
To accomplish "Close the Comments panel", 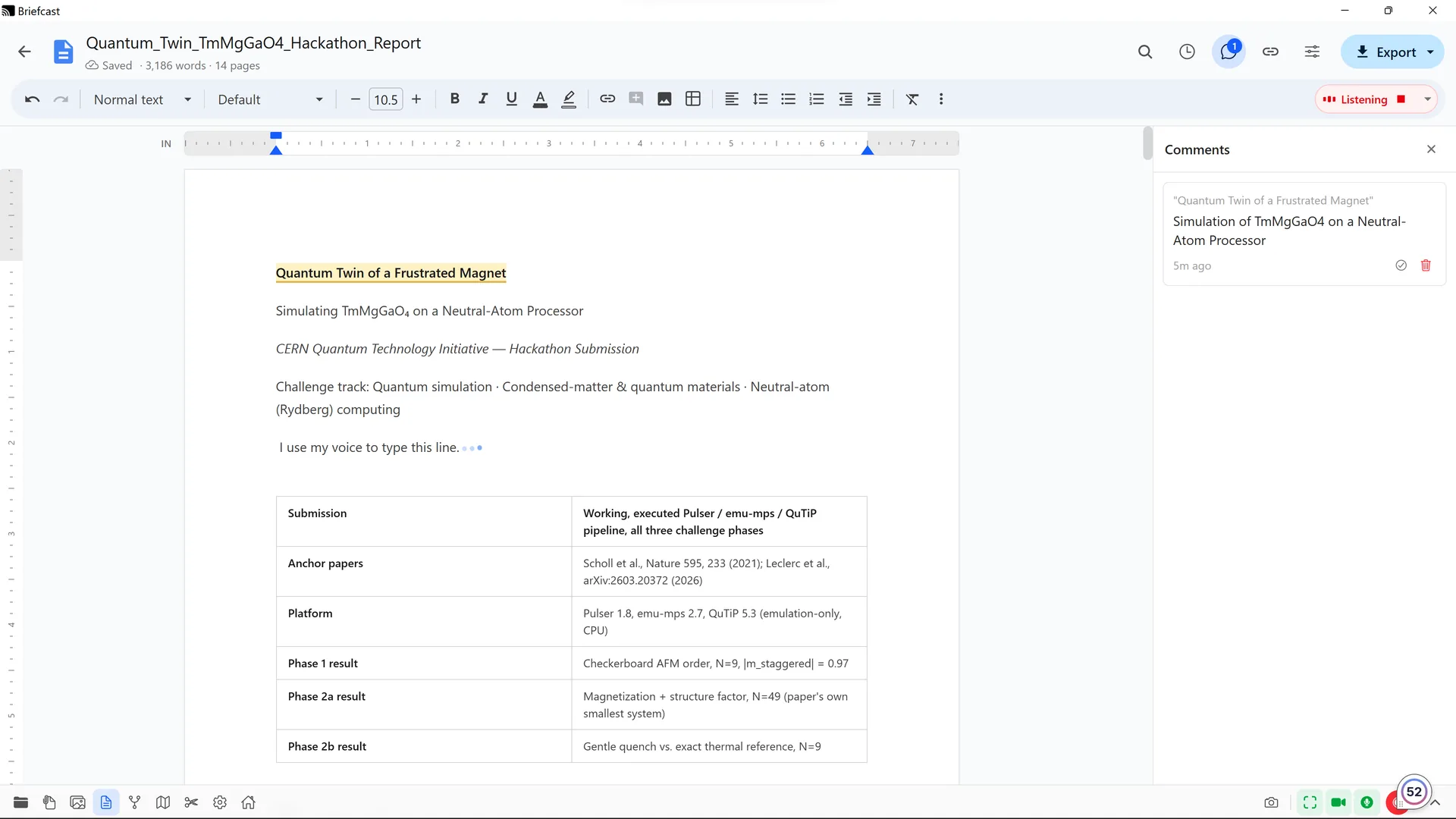I will (1431, 149).
